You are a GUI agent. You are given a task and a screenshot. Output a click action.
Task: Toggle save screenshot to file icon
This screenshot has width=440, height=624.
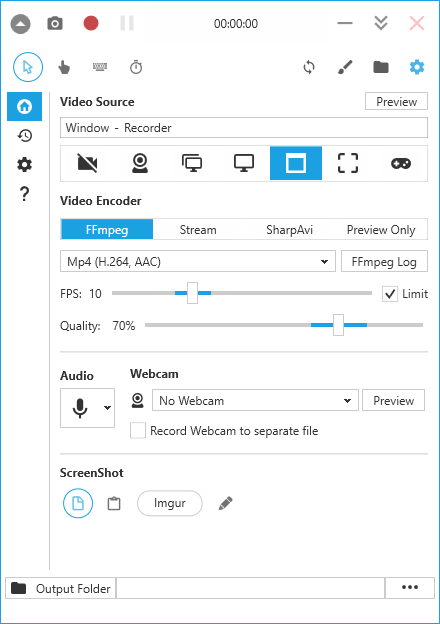coord(78,503)
